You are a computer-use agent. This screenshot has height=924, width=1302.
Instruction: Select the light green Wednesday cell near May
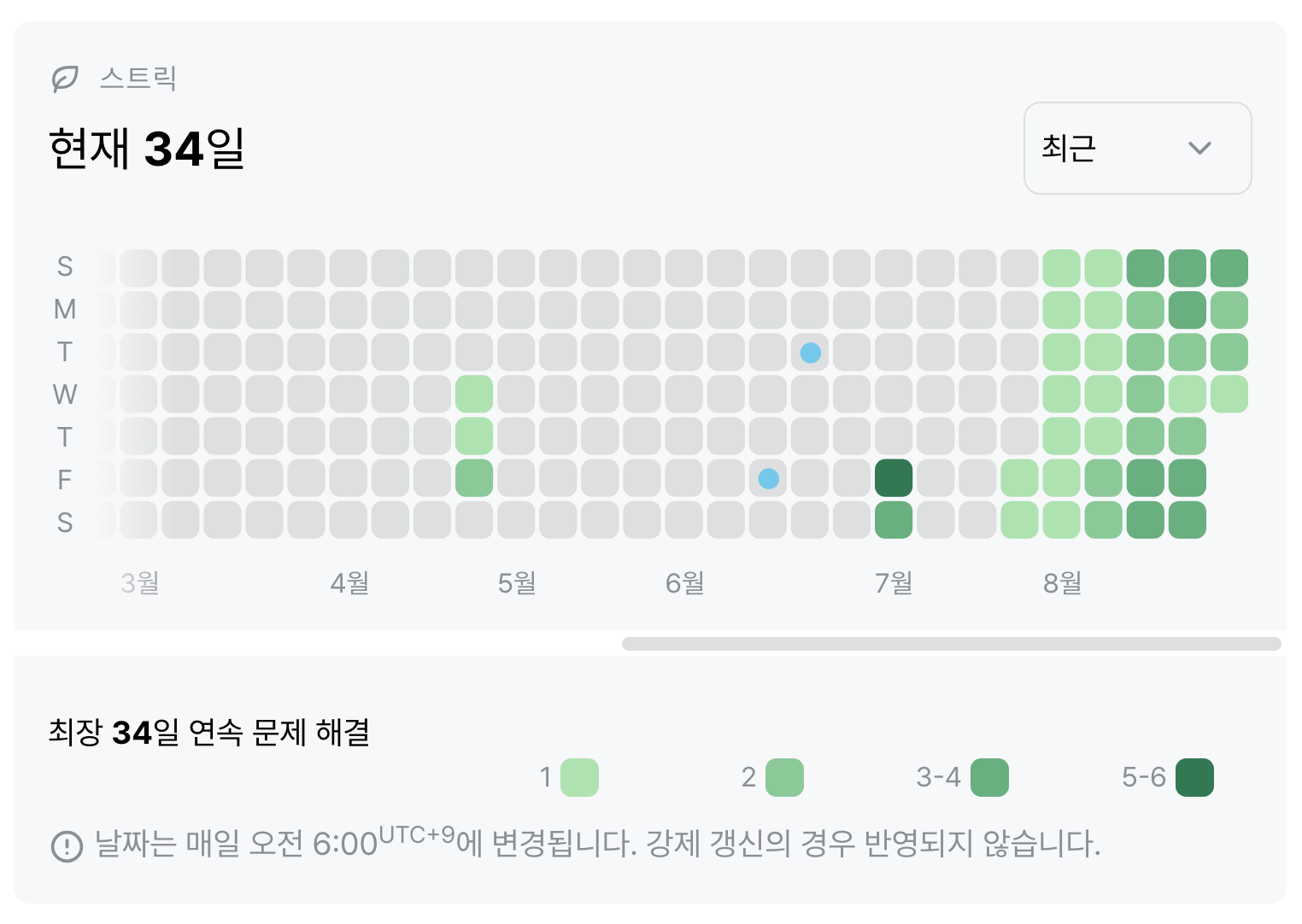pos(474,394)
